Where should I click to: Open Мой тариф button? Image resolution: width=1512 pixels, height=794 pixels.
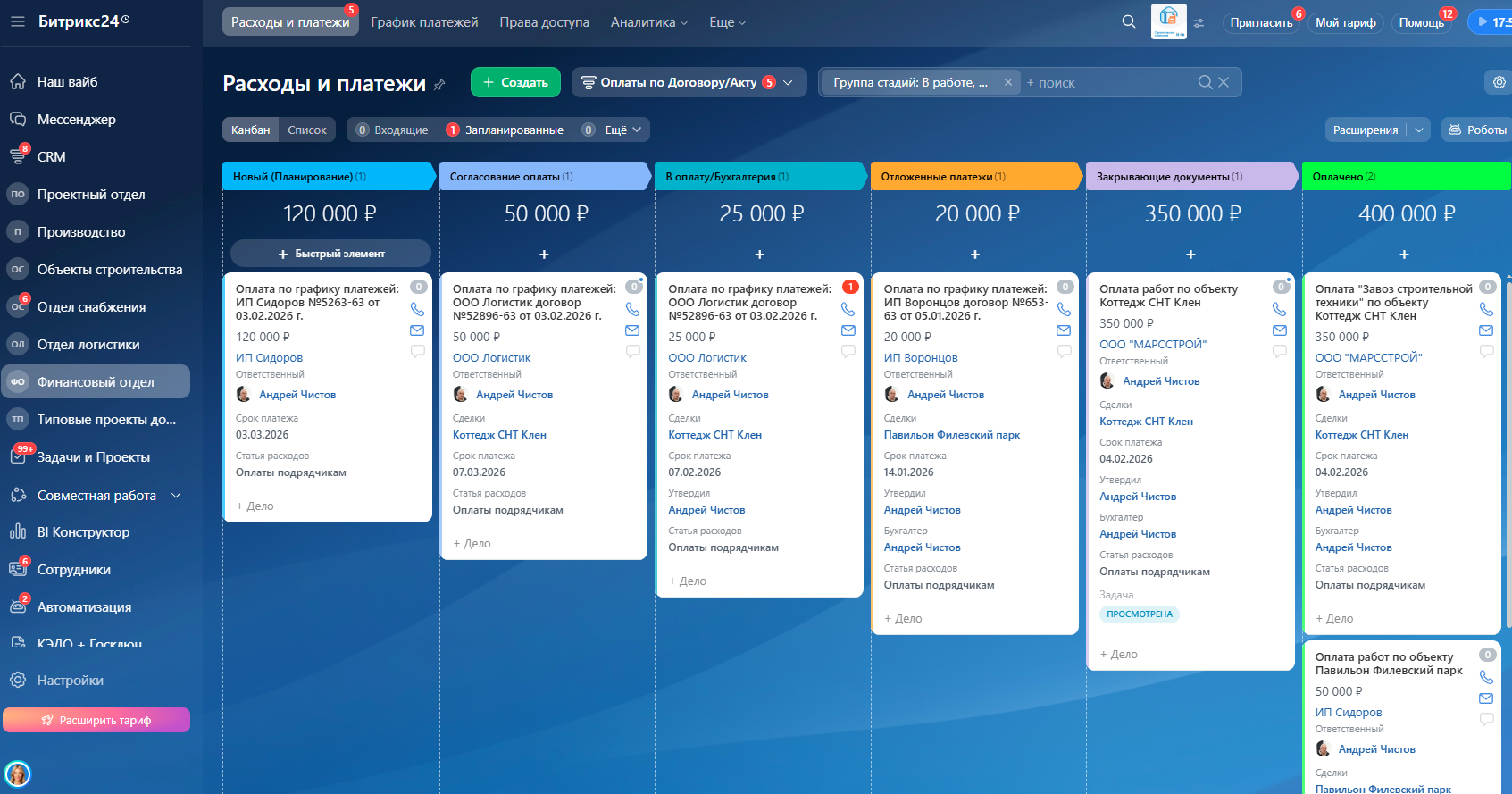[x=1346, y=22]
